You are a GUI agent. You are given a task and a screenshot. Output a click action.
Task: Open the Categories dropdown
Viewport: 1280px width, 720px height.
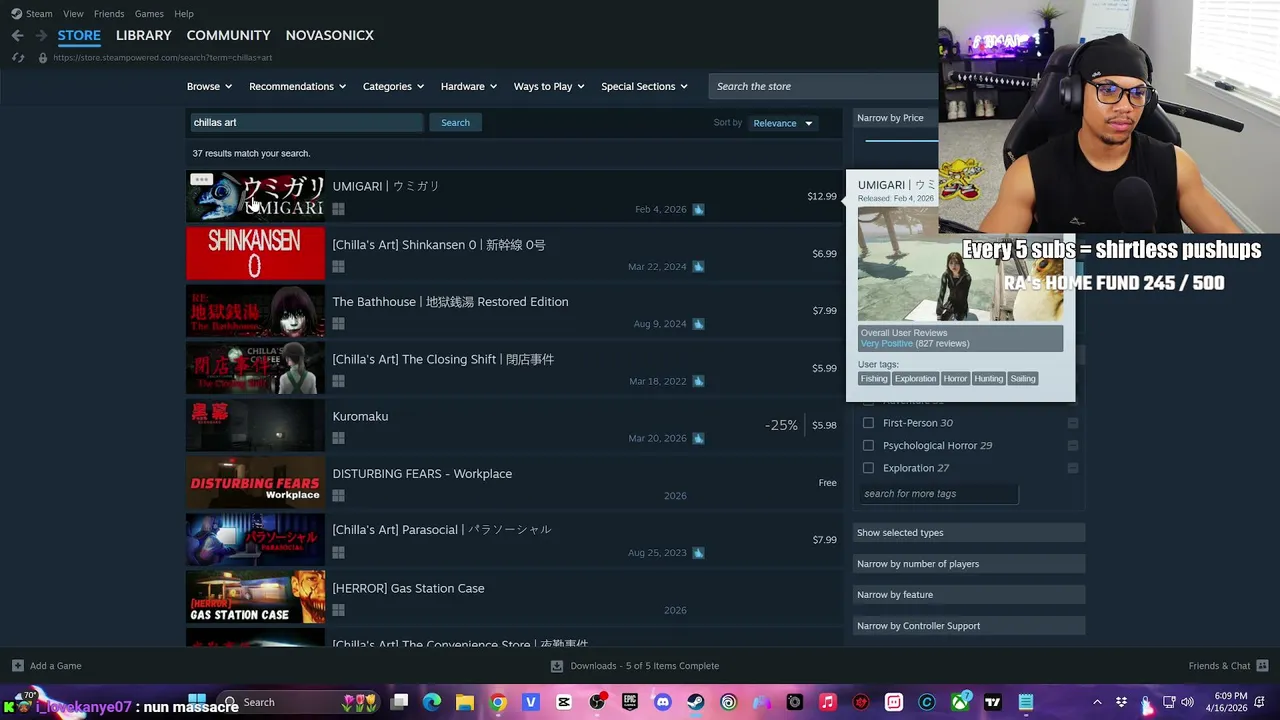coord(393,86)
